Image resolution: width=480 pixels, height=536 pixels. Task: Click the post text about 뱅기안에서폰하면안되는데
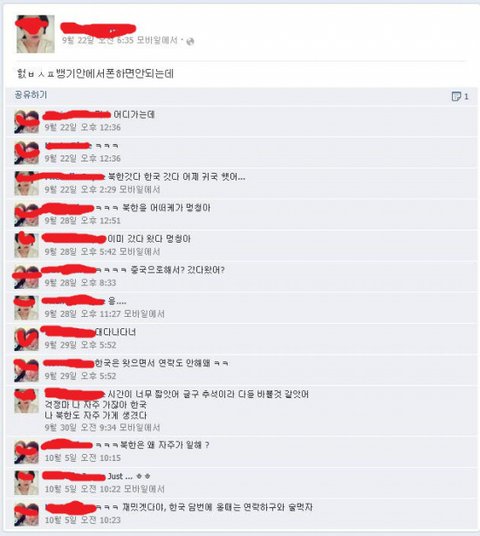click(x=95, y=73)
